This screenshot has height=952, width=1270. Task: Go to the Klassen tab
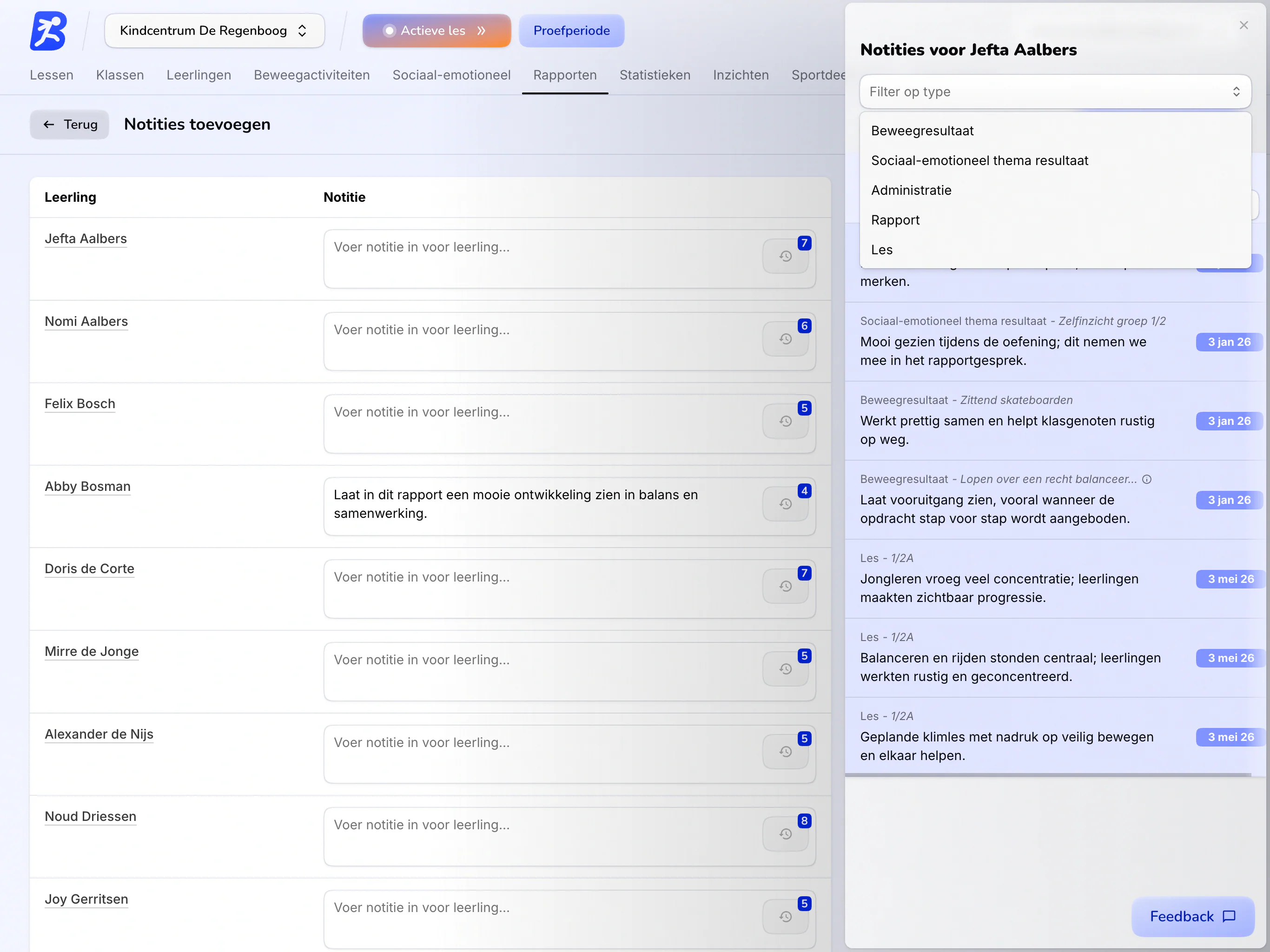pos(120,75)
